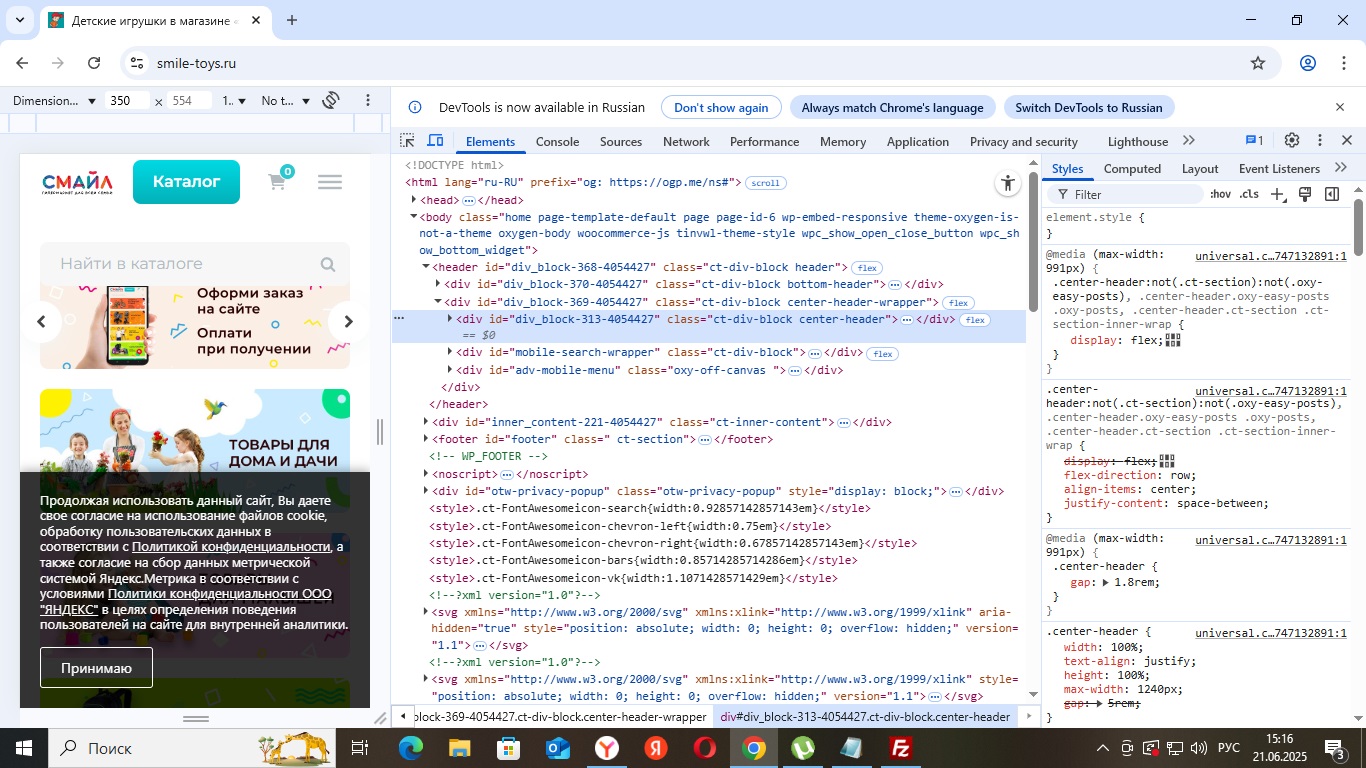The width and height of the screenshot is (1366, 768).
Task: Click the accessibility tree icon in Elements
Action: pyautogui.click(x=1007, y=183)
